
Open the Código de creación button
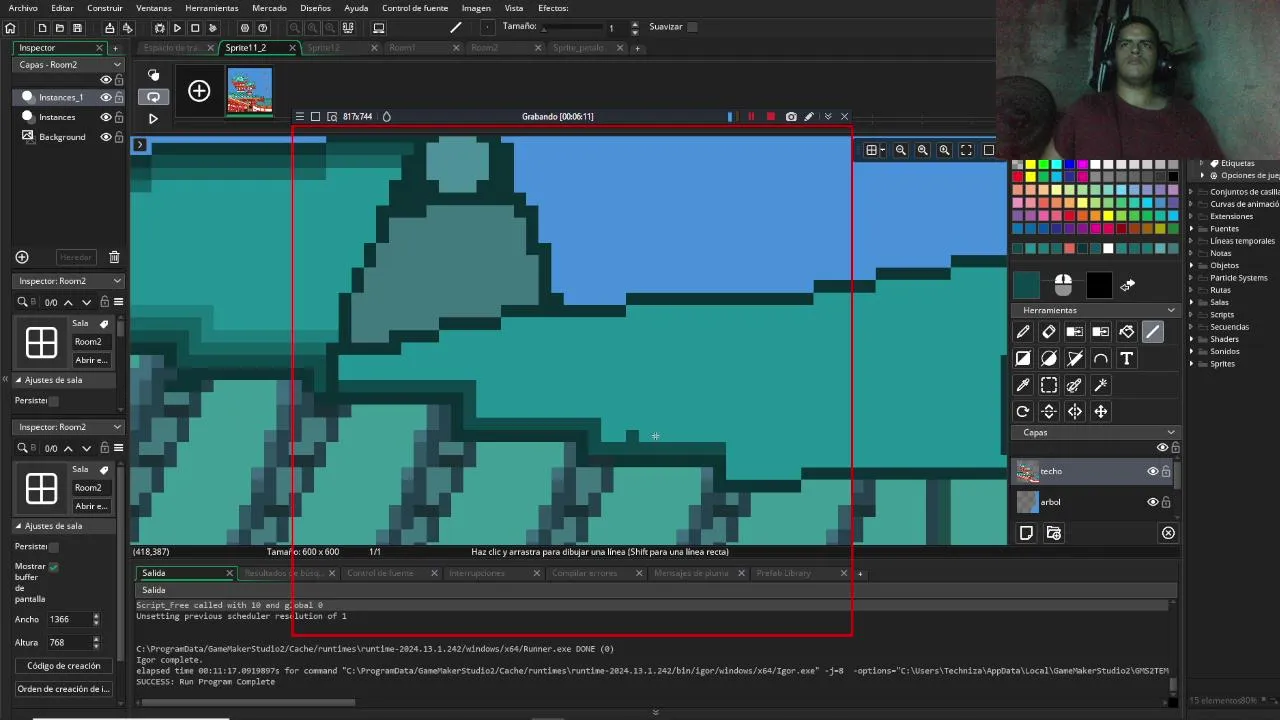(64, 666)
